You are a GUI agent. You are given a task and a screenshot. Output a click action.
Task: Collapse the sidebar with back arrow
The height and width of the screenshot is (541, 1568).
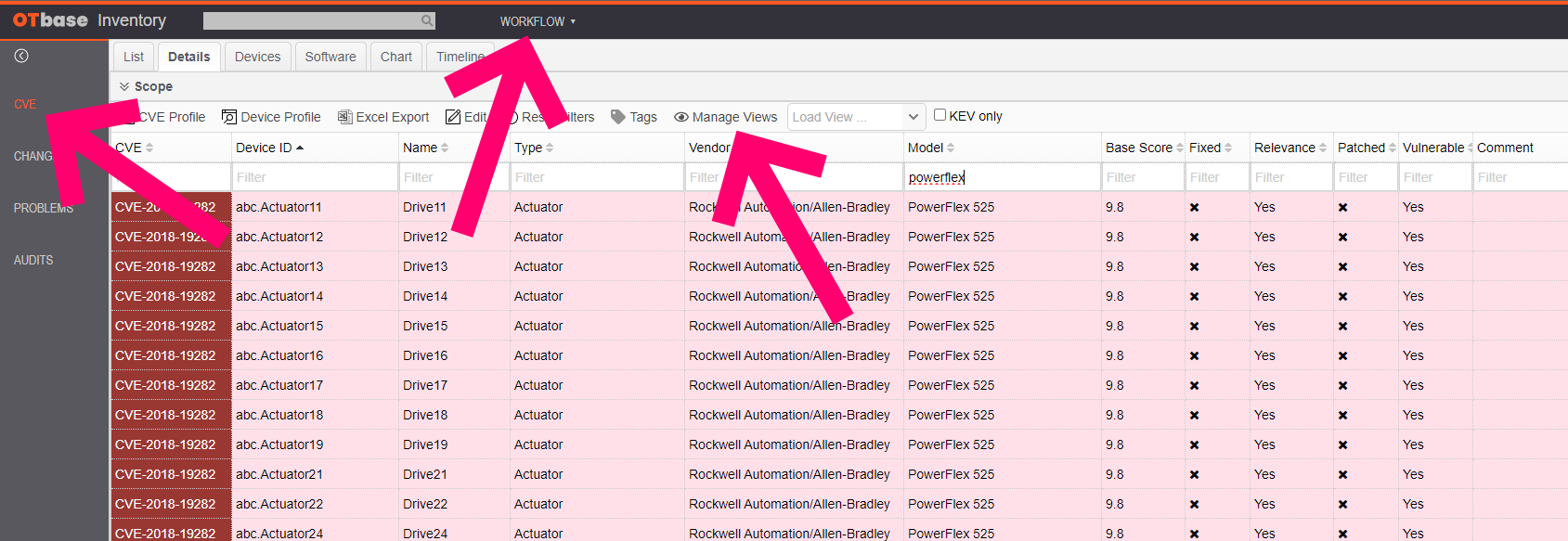click(21, 56)
